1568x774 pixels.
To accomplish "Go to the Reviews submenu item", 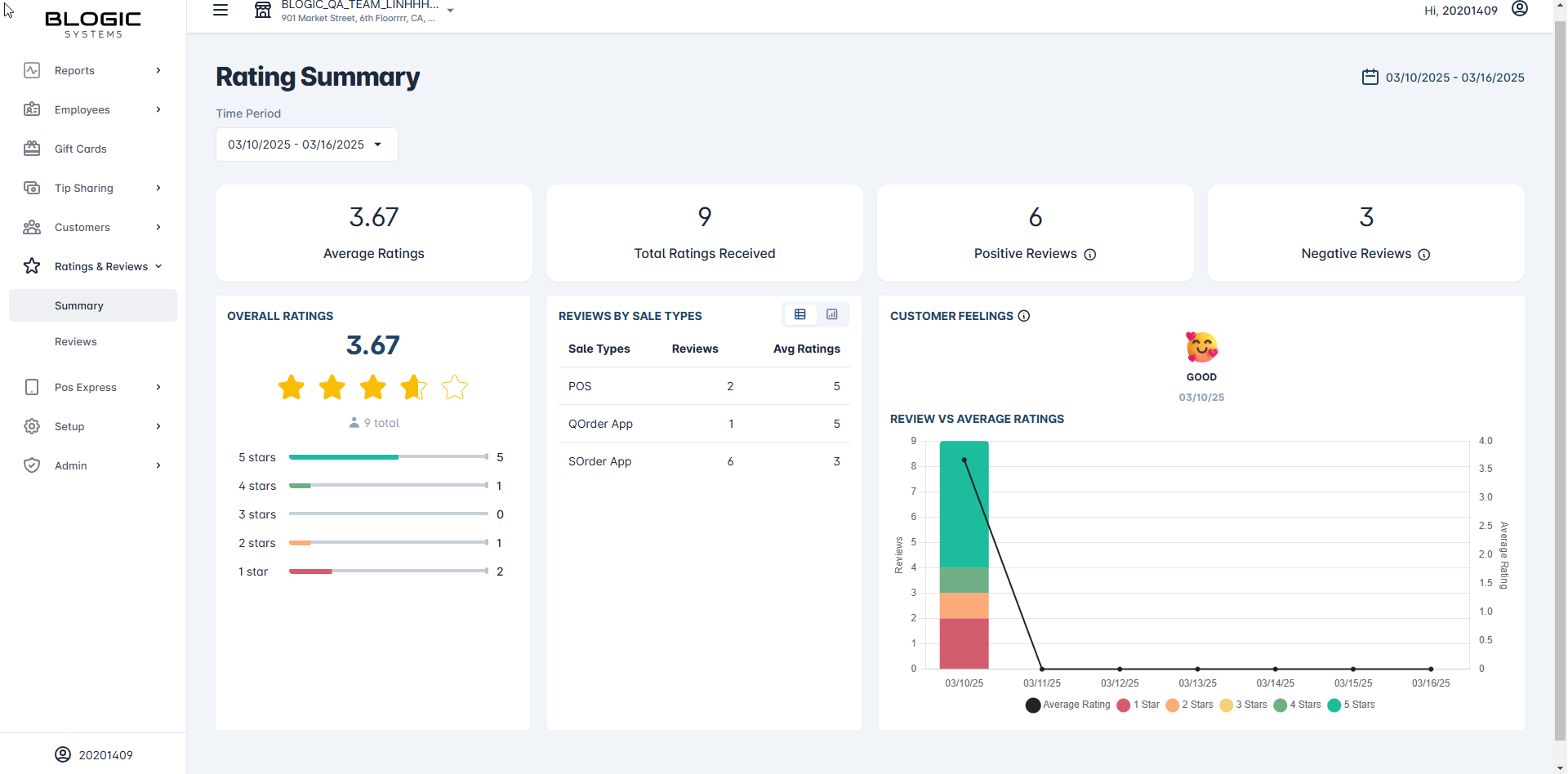I will click(x=76, y=341).
